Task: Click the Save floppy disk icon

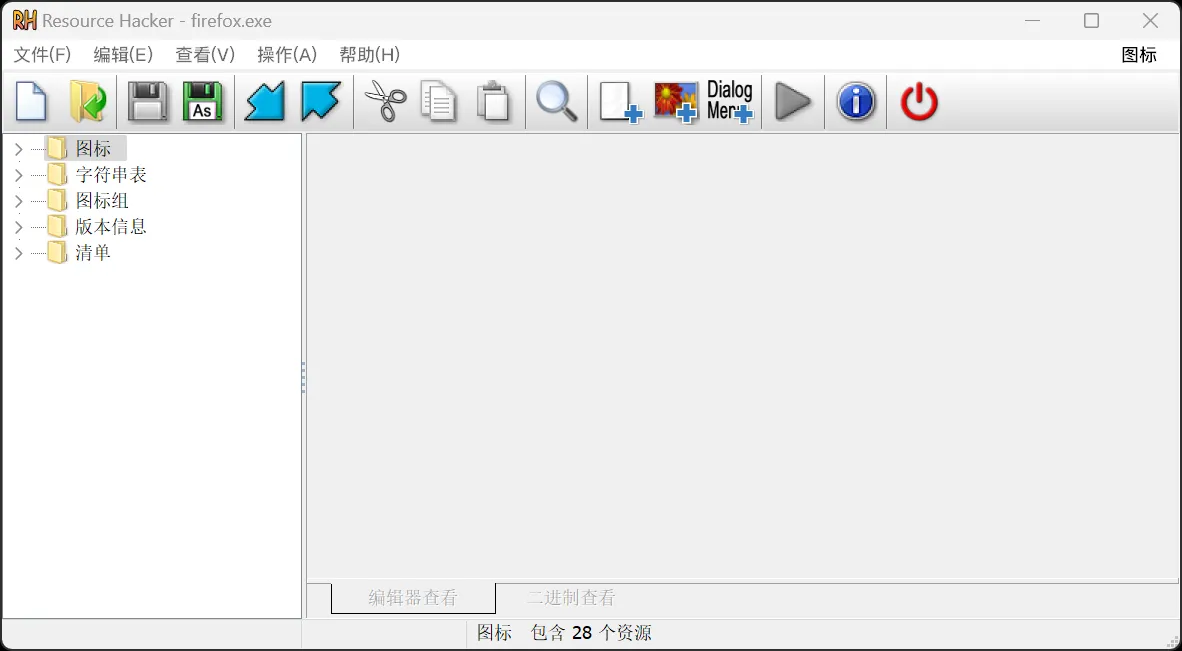Action: pos(148,102)
